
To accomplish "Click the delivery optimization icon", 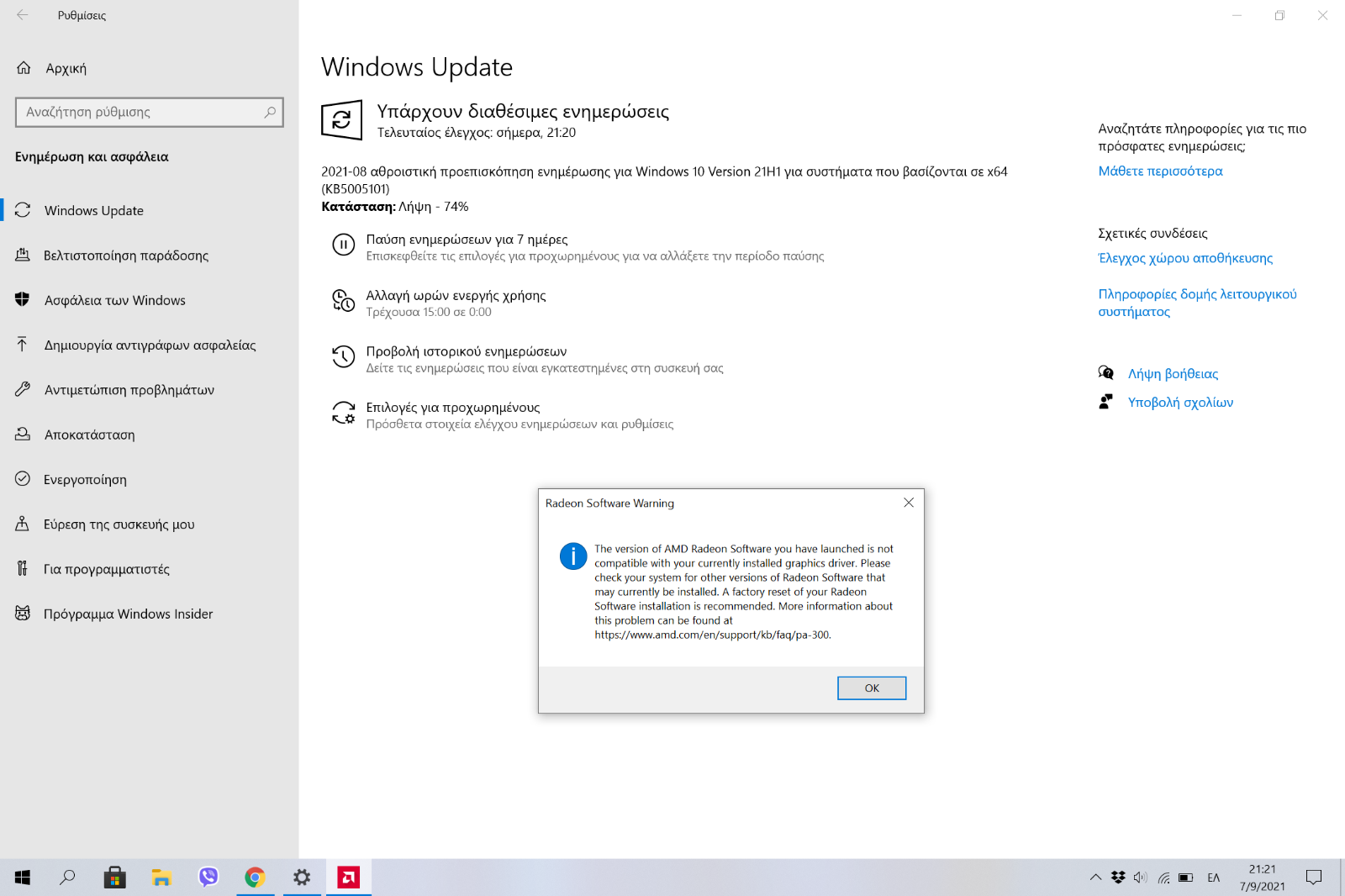I will [x=23, y=255].
